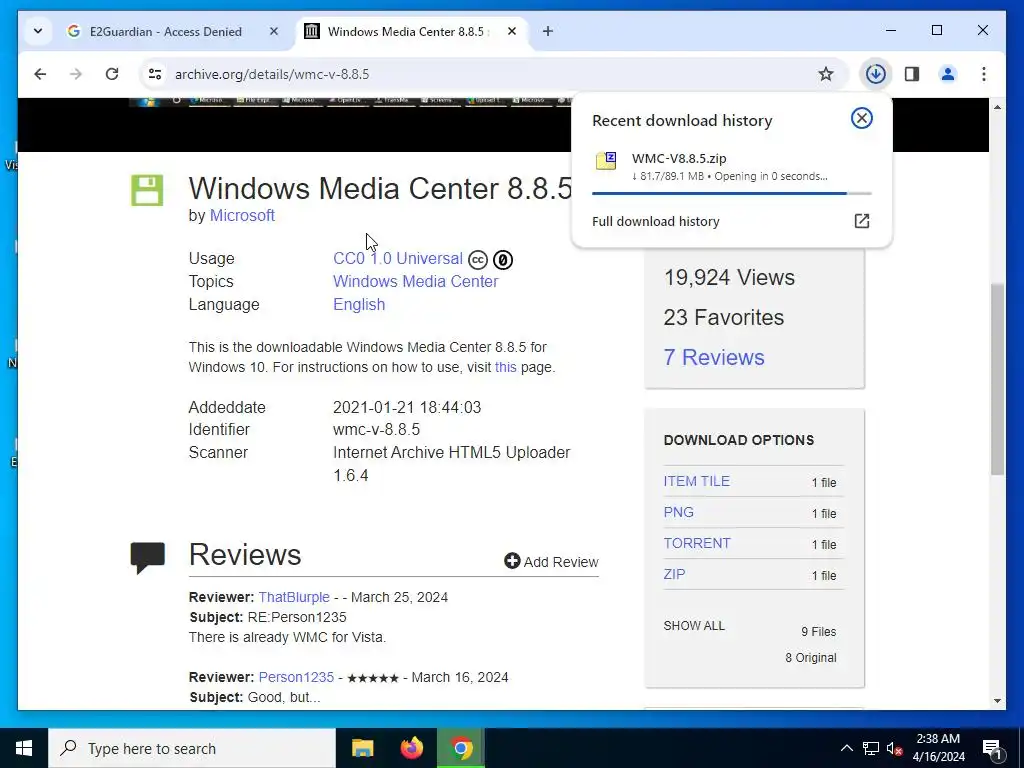
Task: Click SHOW ALL download files
Action: [x=694, y=626]
